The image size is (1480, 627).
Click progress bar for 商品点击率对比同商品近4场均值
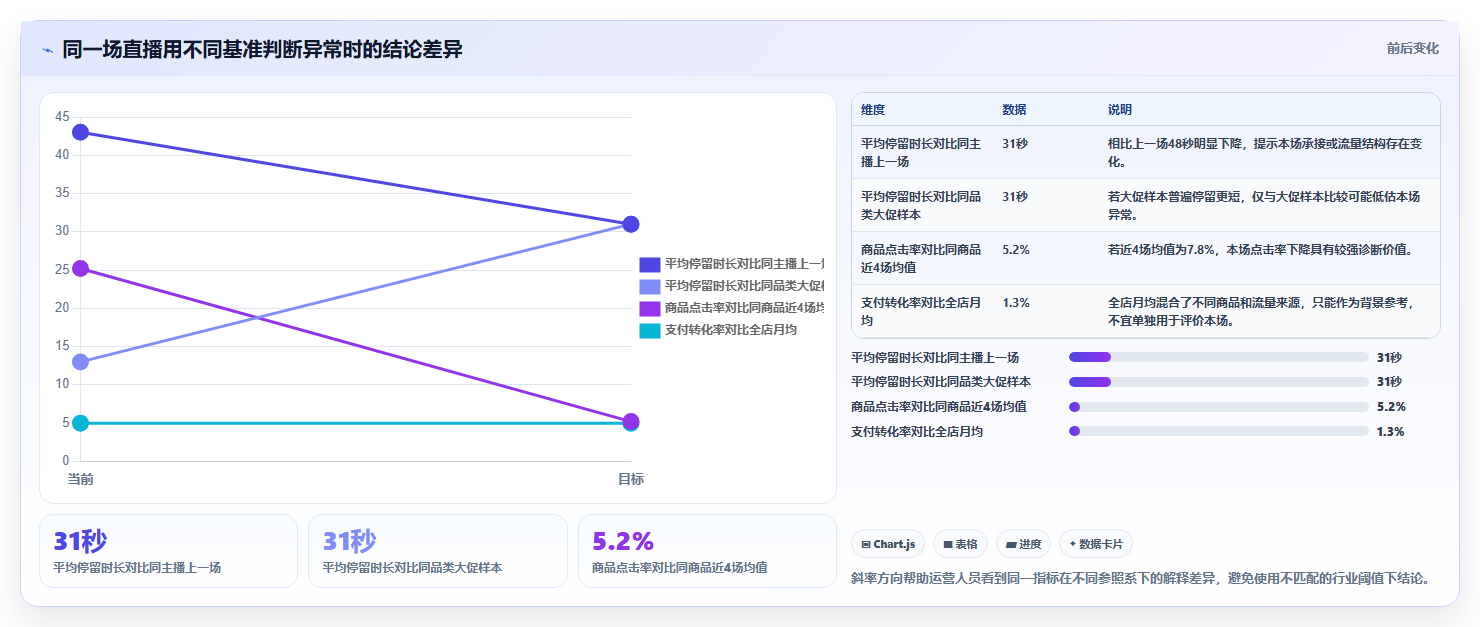point(1218,407)
